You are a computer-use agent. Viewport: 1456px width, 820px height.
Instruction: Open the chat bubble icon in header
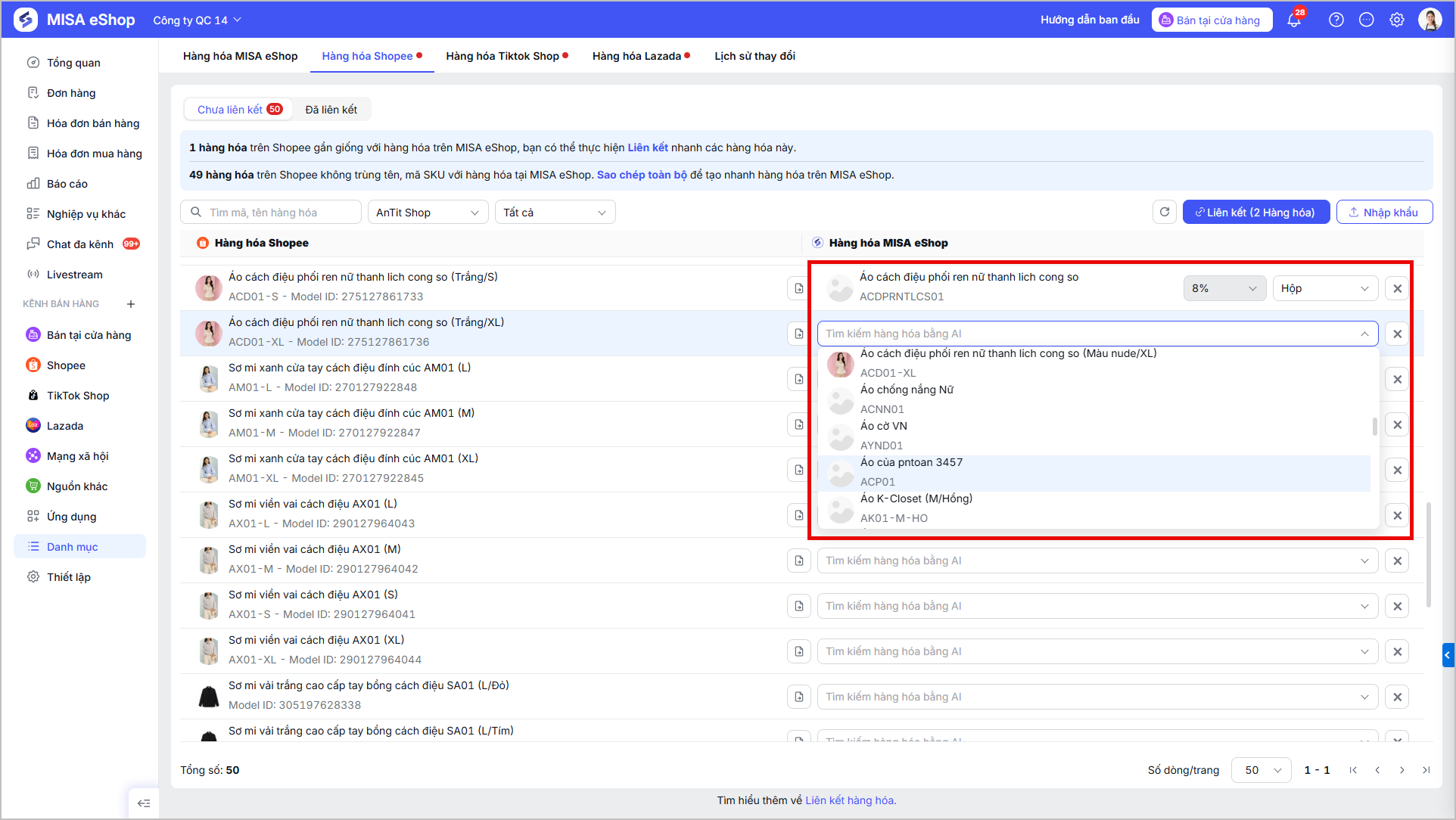coord(1367,20)
